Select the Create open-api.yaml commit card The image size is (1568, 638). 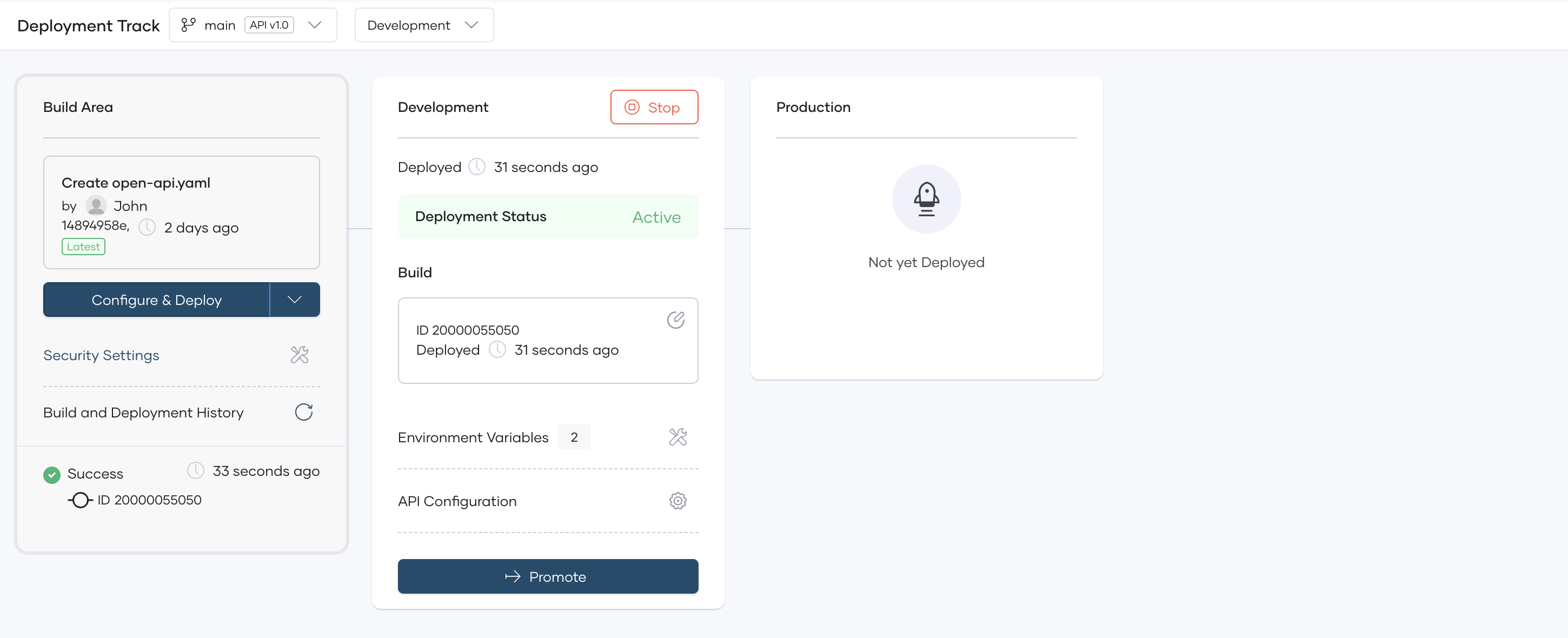(181, 212)
